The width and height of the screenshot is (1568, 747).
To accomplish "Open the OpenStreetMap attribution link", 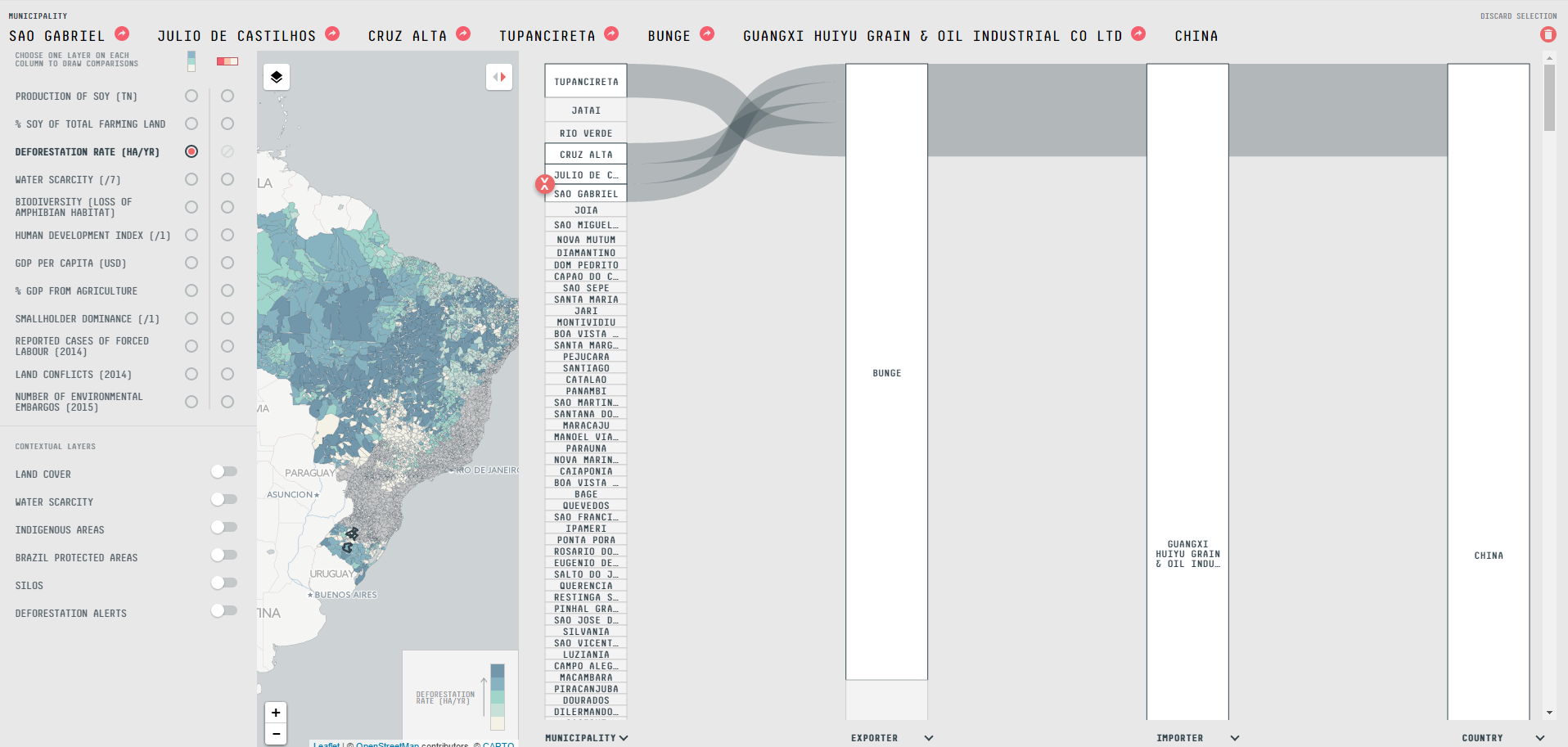I will (x=387, y=744).
